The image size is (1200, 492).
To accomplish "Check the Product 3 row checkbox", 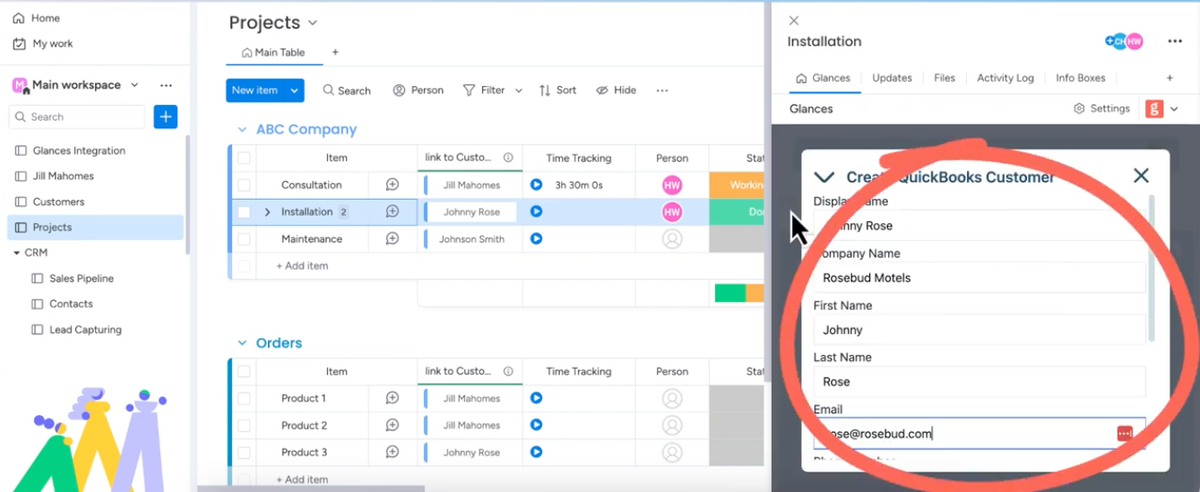I will click(x=244, y=452).
